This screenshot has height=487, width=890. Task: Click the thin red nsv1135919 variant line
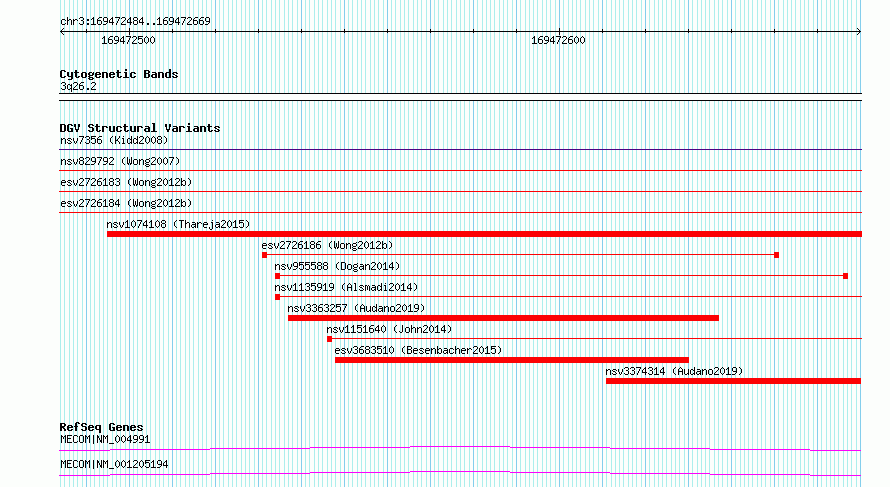tap(571, 297)
